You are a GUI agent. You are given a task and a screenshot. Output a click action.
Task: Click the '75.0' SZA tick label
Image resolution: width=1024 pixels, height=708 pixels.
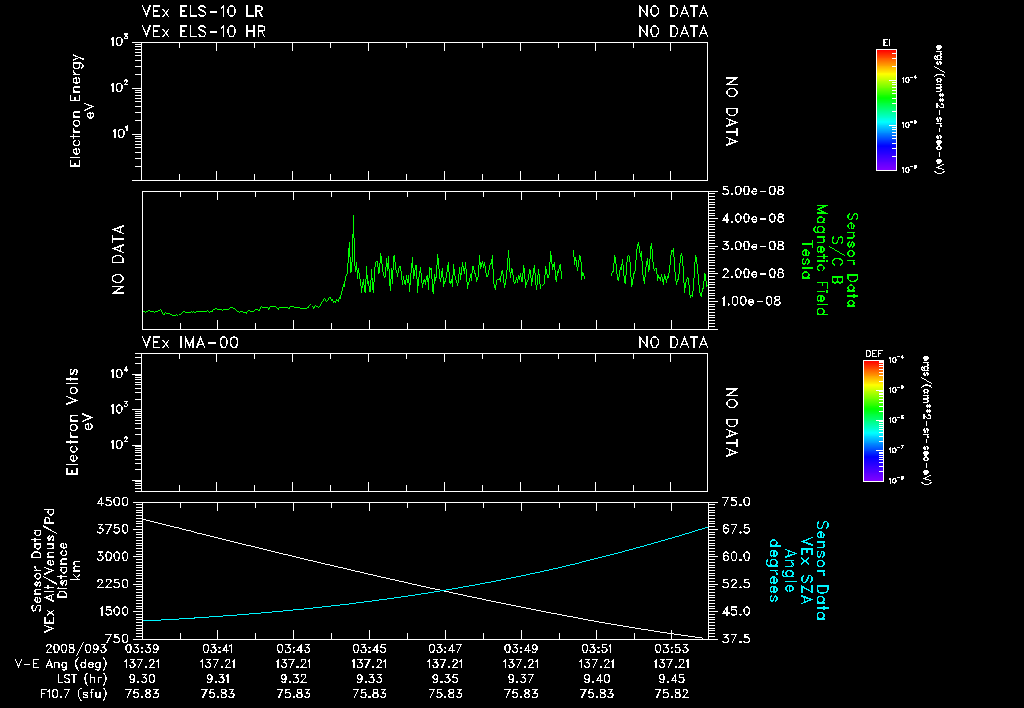click(x=736, y=502)
